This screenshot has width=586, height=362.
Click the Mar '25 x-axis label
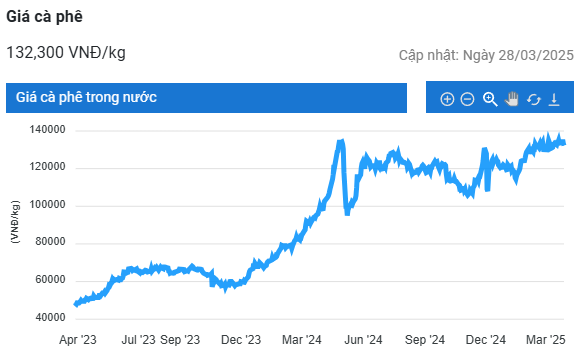[x=546, y=340]
